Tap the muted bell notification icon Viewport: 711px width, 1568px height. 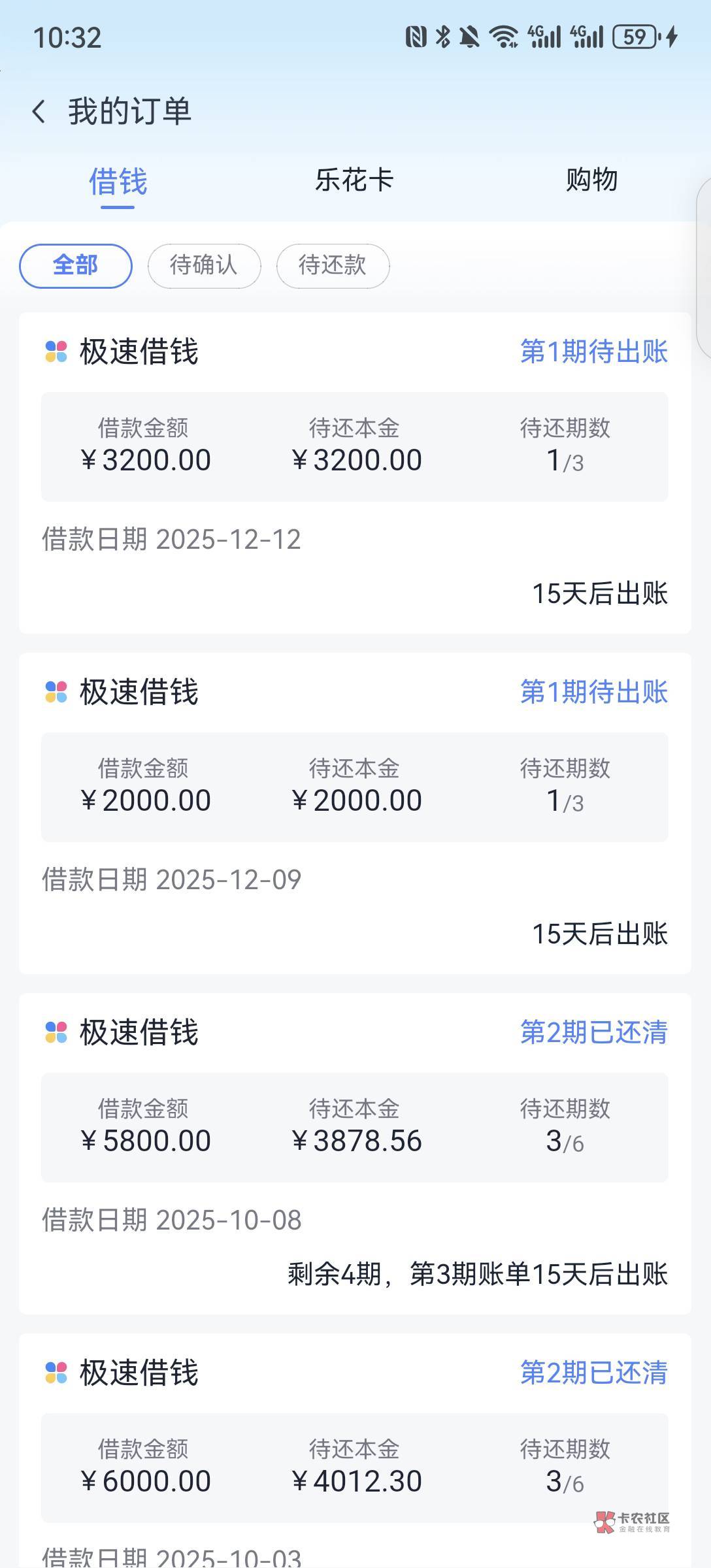click(x=469, y=37)
